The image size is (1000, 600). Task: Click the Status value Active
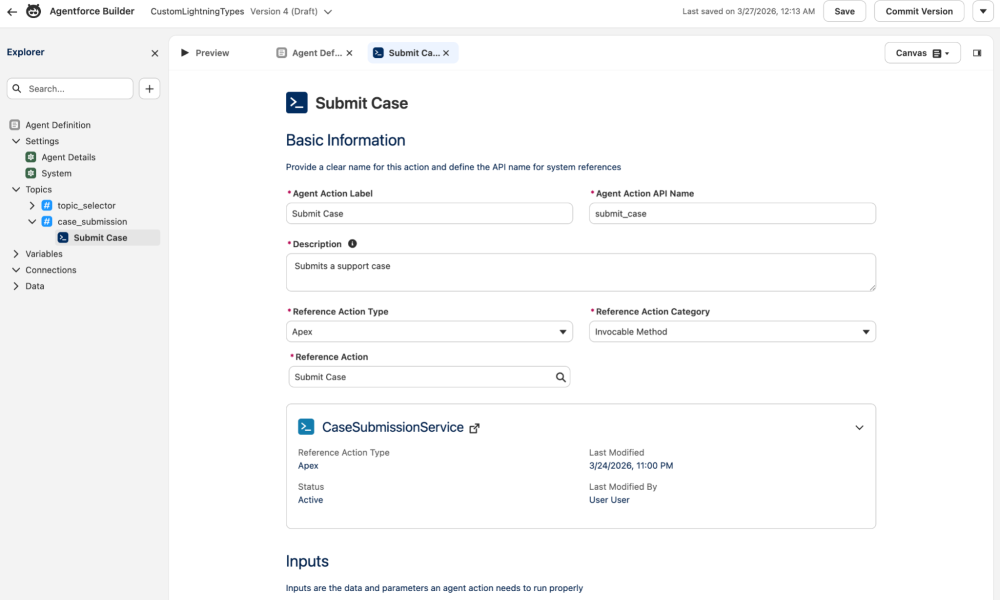coord(310,500)
